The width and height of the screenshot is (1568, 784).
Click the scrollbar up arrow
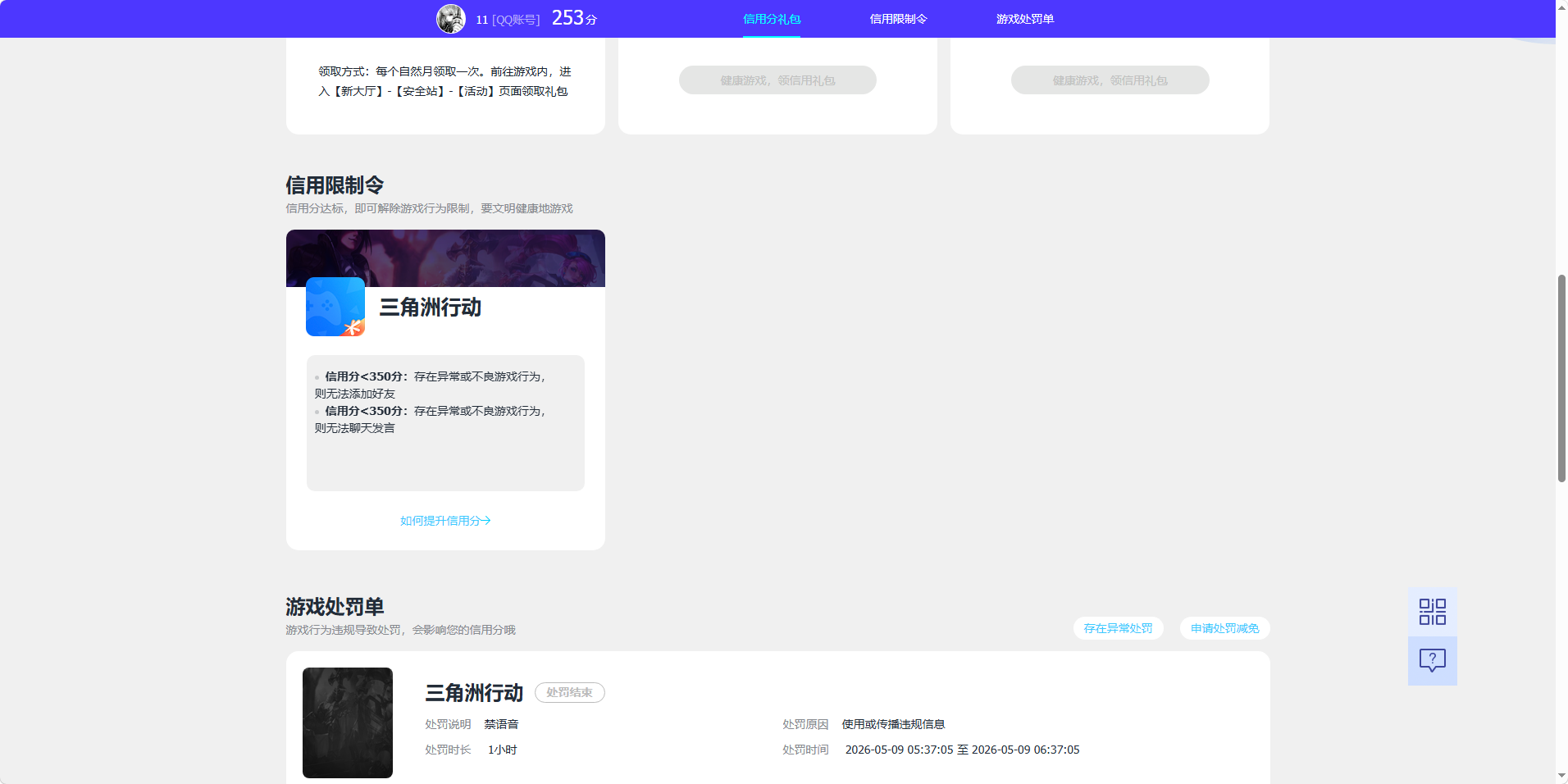click(1561, 7)
